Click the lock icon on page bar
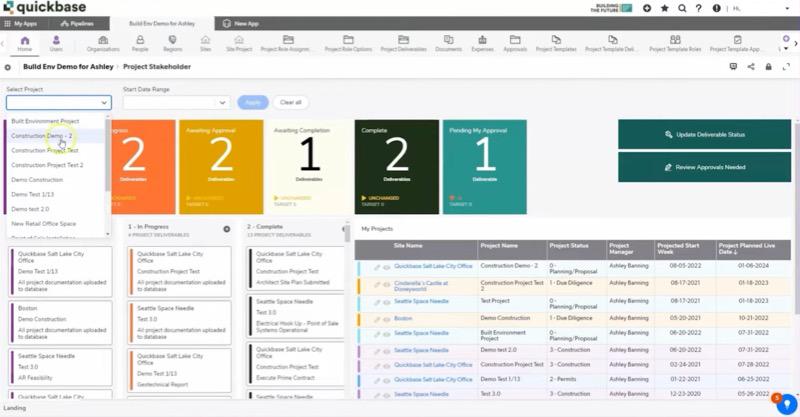The width and height of the screenshot is (800, 417). pyautogui.click(x=768, y=66)
